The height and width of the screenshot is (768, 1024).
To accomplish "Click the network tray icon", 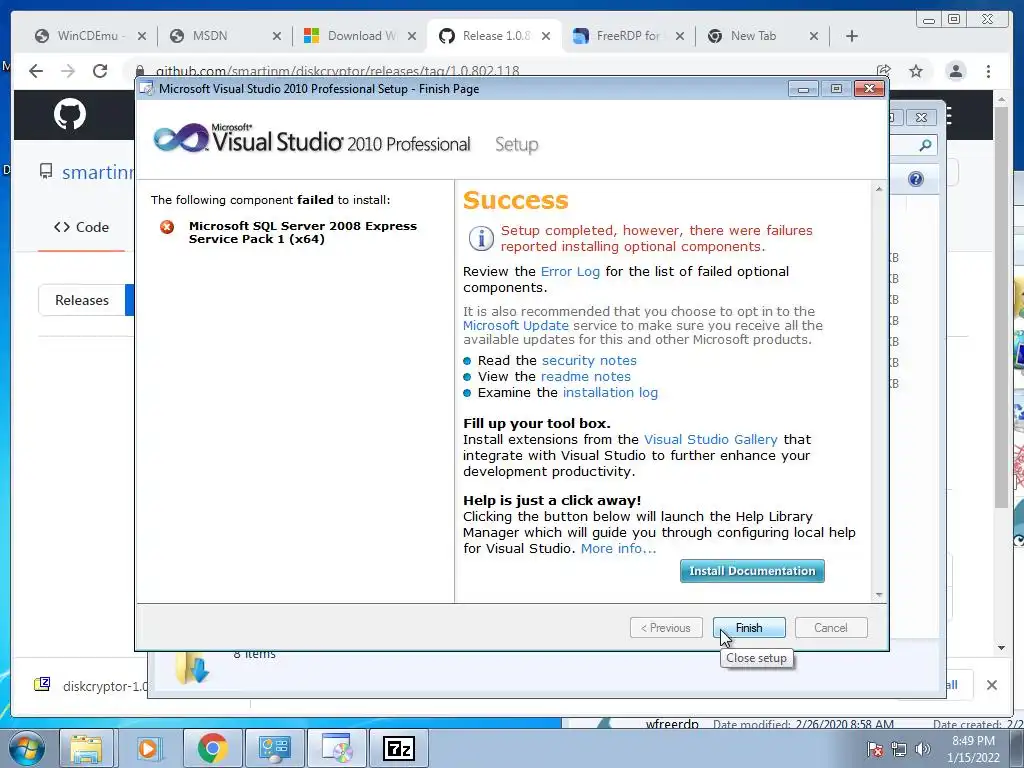I will pyautogui.click(x=899, y=749).
